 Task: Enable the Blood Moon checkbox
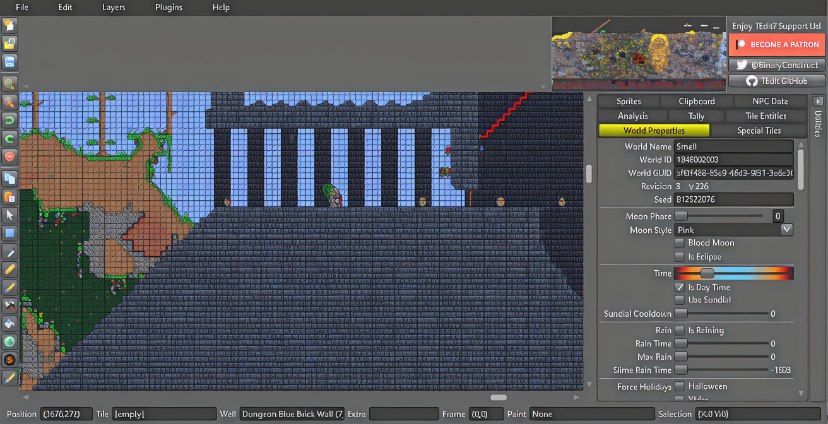[x=680, y=243]
